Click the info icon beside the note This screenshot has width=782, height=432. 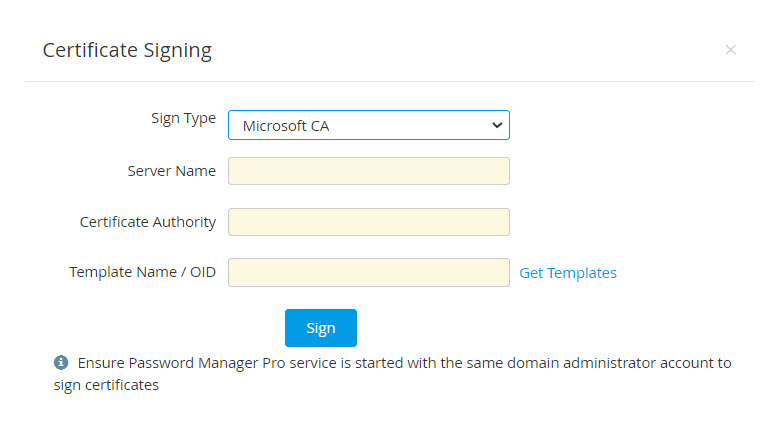coord(61,362)
